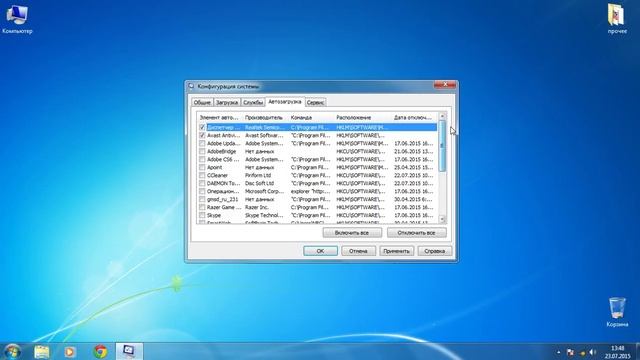Select the System Configuration taskbar button
The width and height of the screenshot is (640, 360).
click(x=129, y=351)
